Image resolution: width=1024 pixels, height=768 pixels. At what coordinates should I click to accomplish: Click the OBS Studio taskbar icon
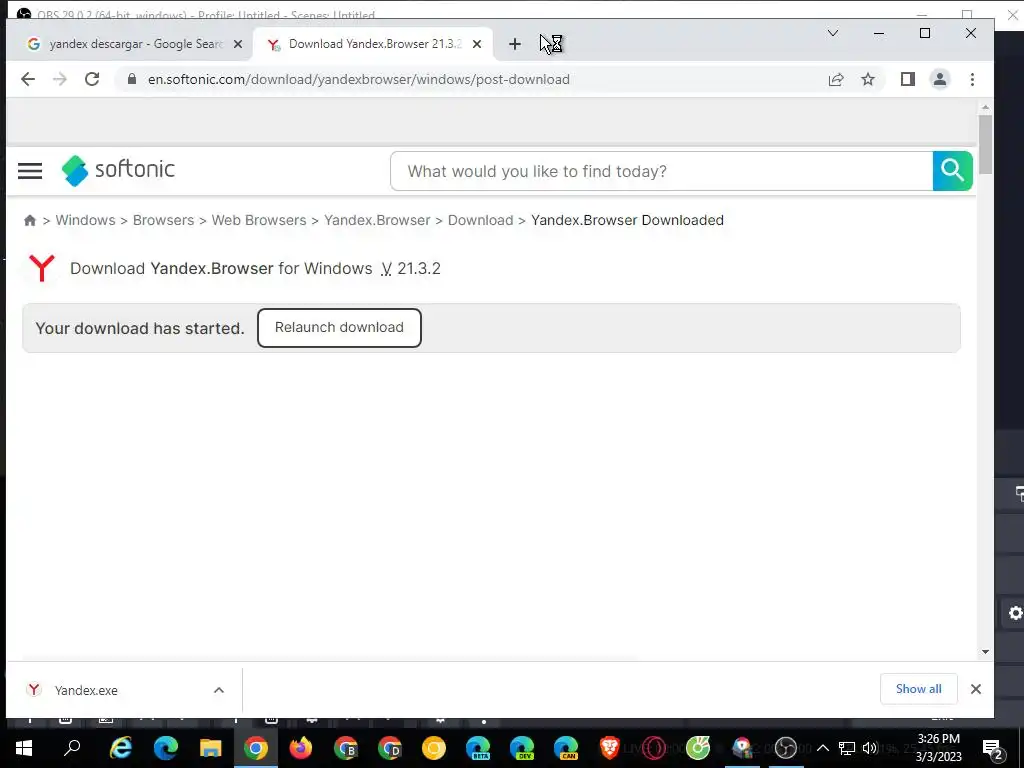coord(786,748)
